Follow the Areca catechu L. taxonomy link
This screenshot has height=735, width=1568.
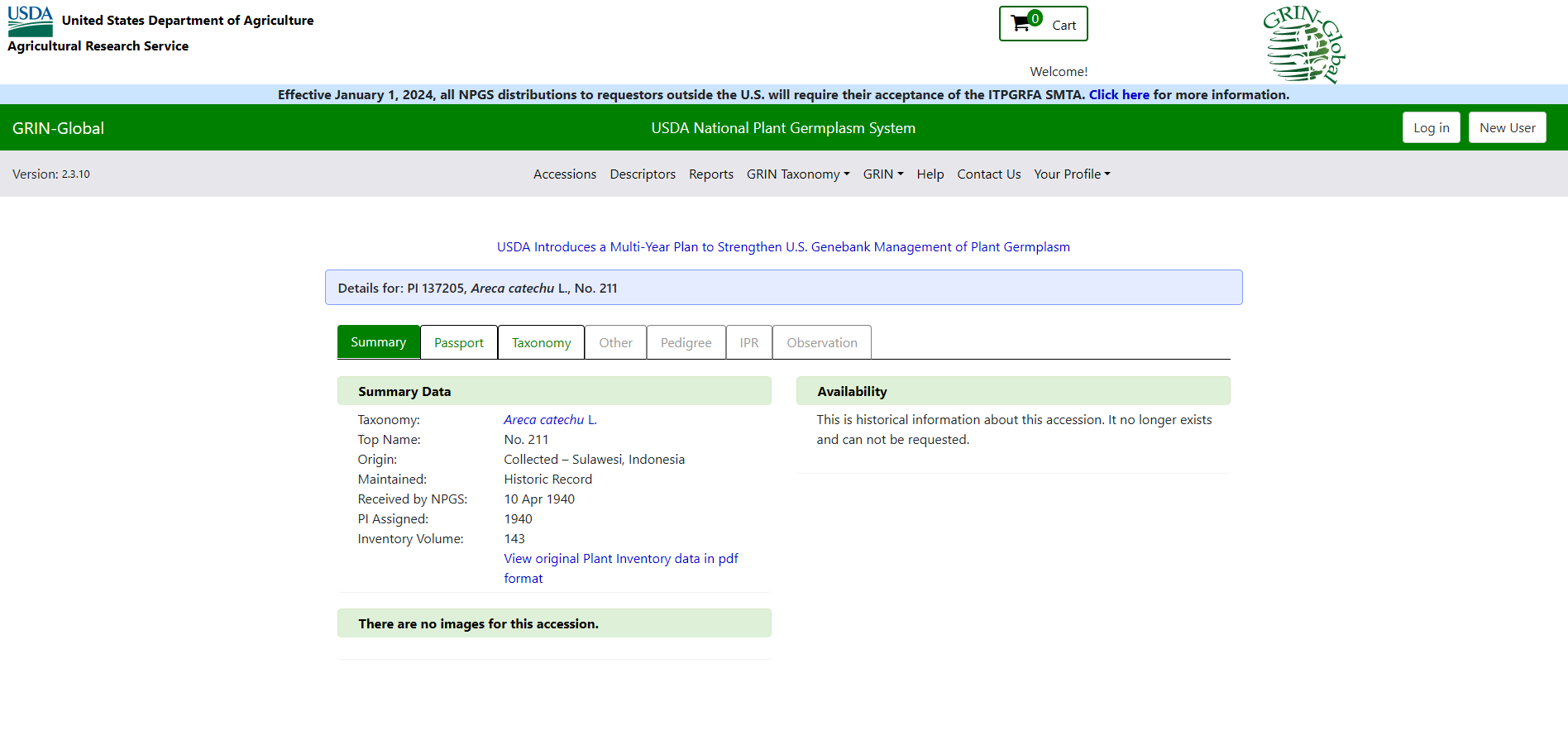[550, 420]
